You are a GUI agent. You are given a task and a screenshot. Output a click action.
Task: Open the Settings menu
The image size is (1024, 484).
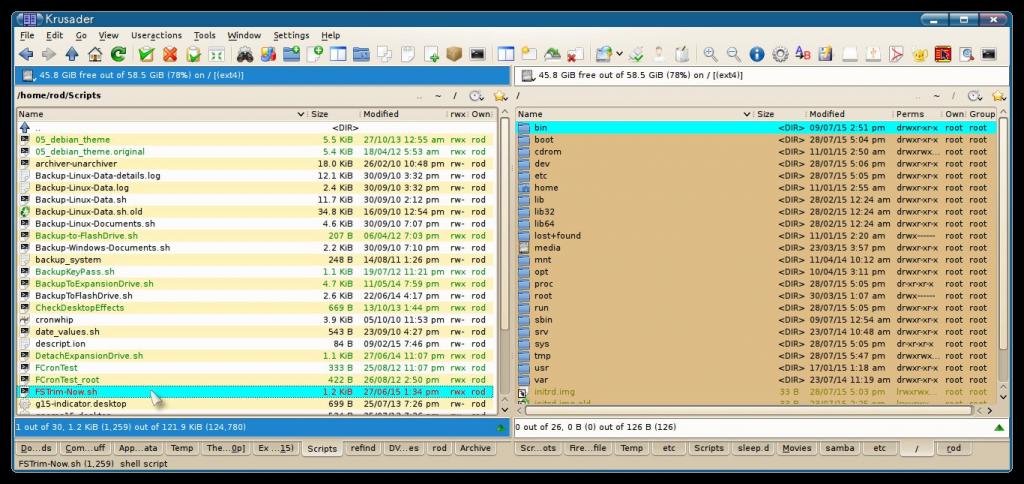pos(291,35)
